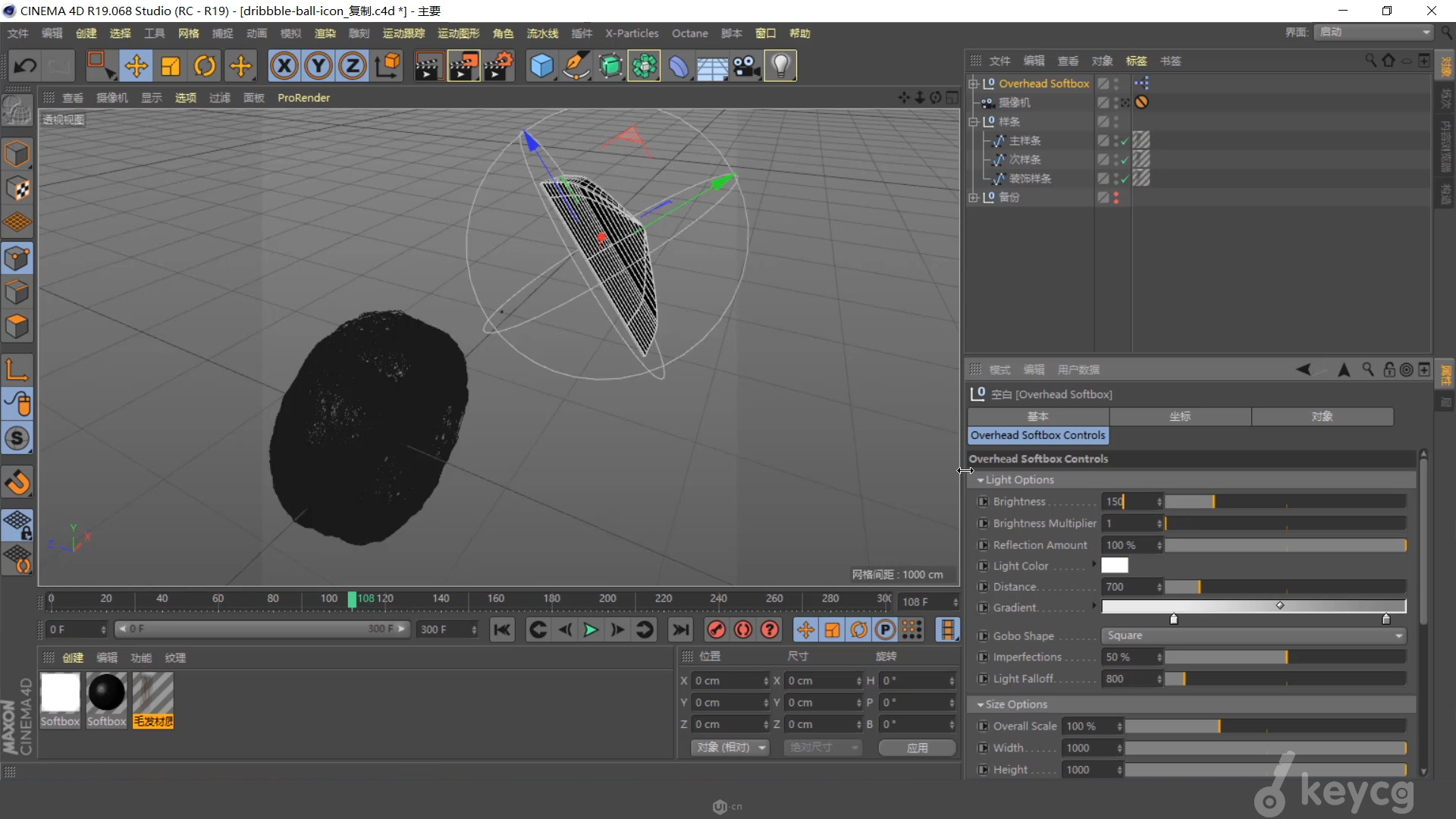The width and height of the screenshot is (1456, 819).
Task: Render the current view icon
Action: tap(428, 66)
